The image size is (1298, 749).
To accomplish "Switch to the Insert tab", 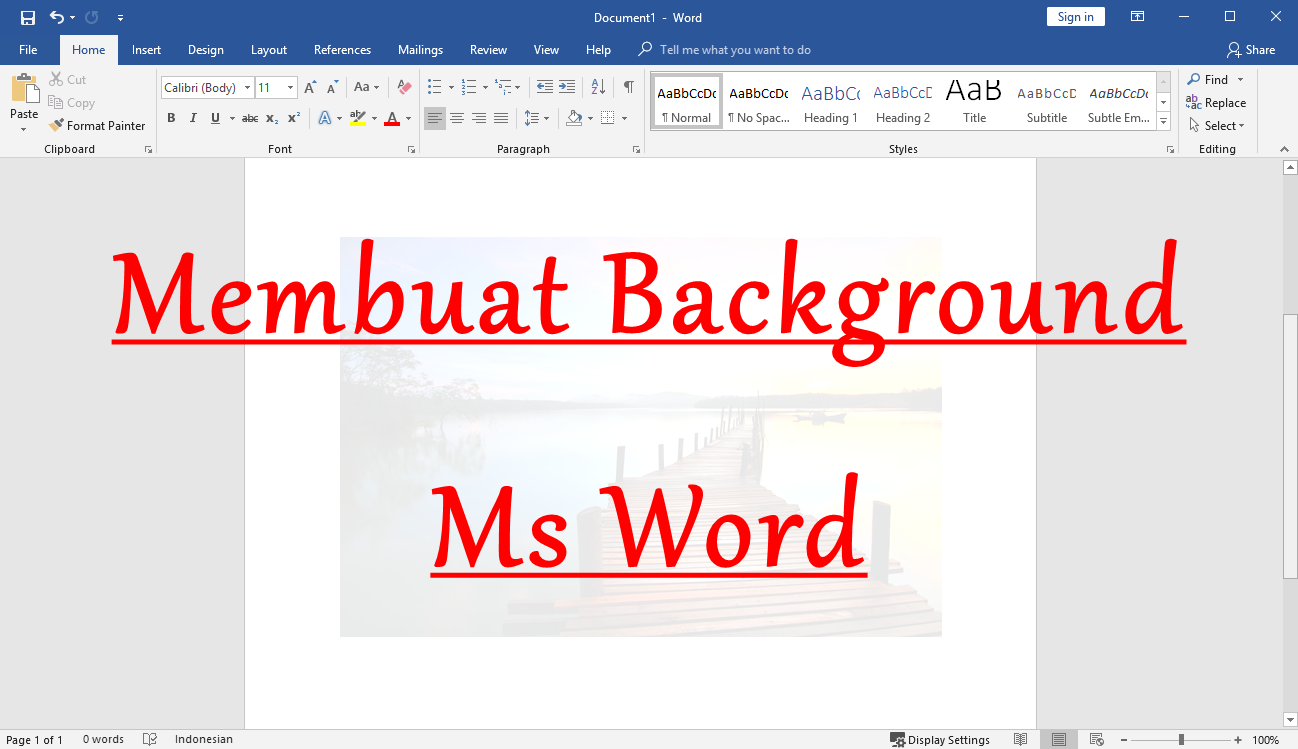I will click(146, 49).
